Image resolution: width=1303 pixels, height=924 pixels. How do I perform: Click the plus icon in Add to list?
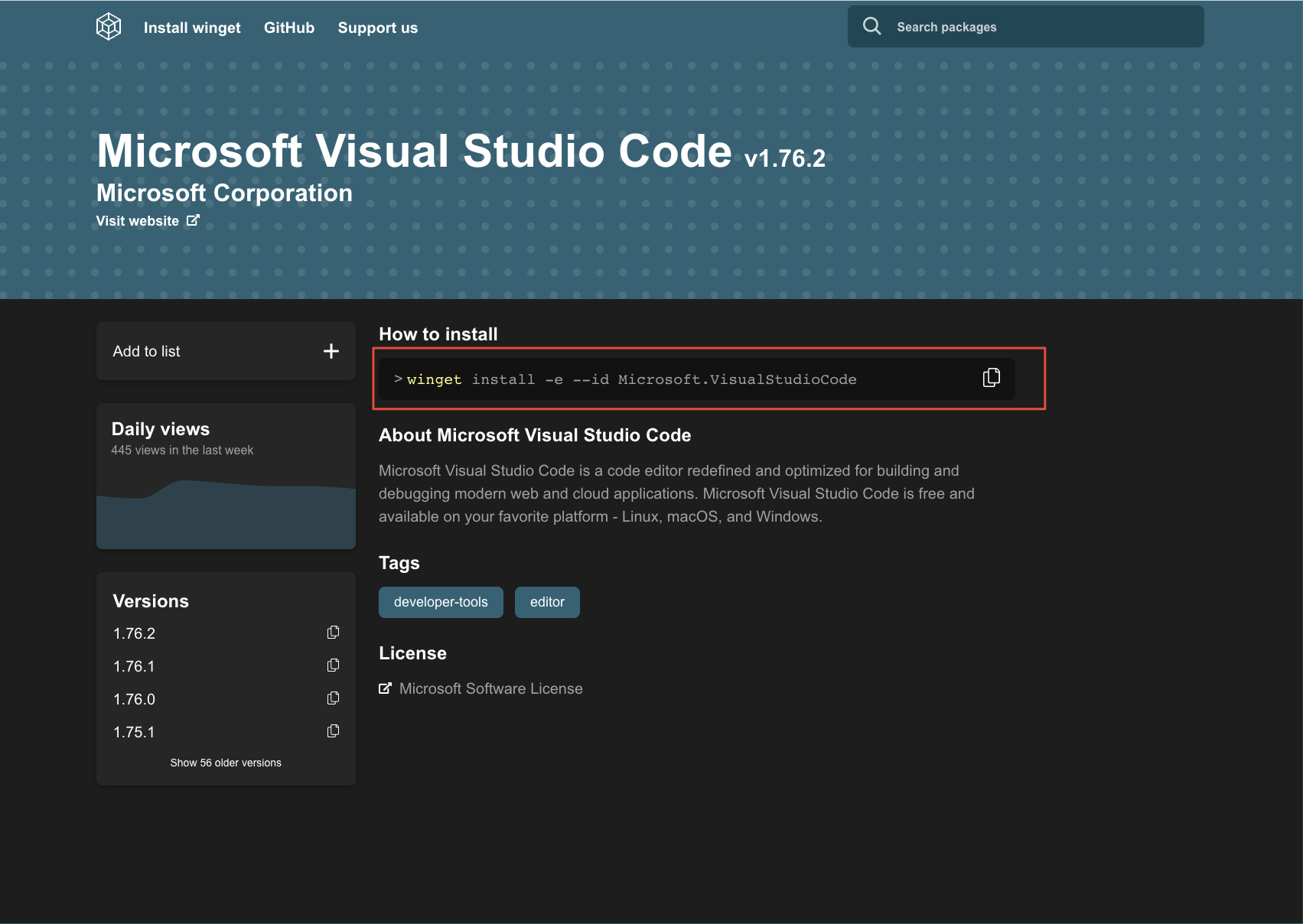click(331, 351)
